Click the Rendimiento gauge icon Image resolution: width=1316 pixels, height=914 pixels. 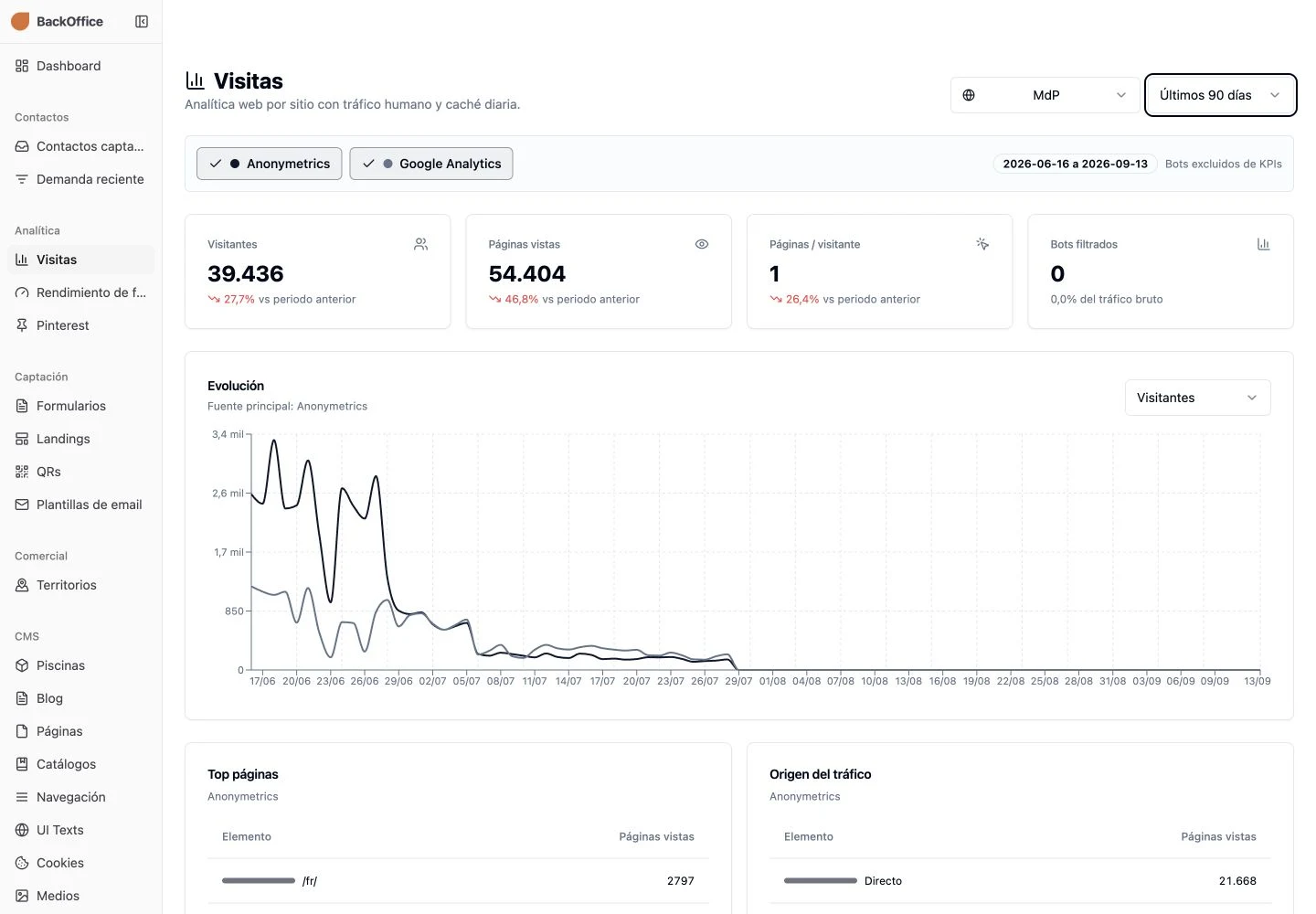(x=22, y=292)
